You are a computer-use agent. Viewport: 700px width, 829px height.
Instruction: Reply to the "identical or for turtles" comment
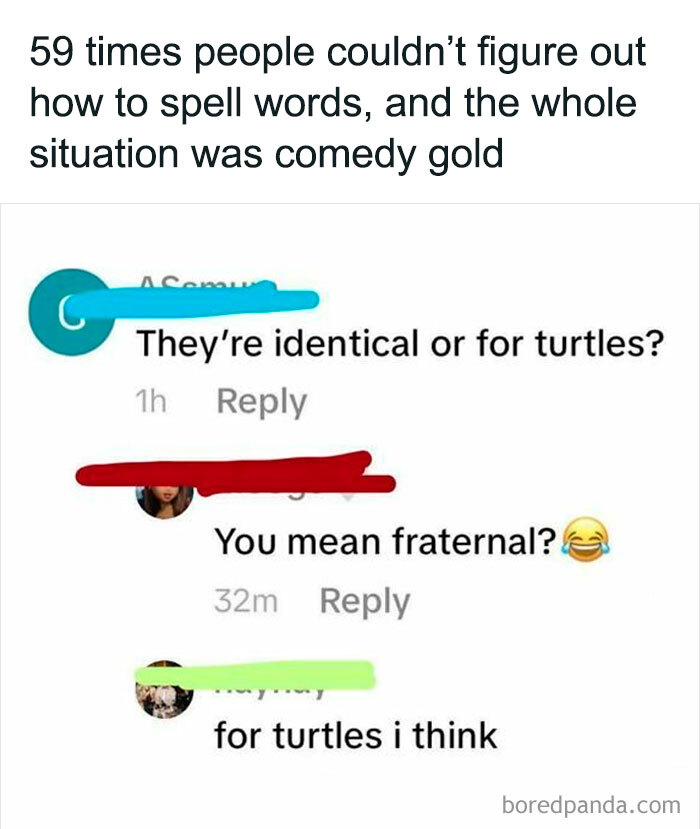[x=262, y=402]
